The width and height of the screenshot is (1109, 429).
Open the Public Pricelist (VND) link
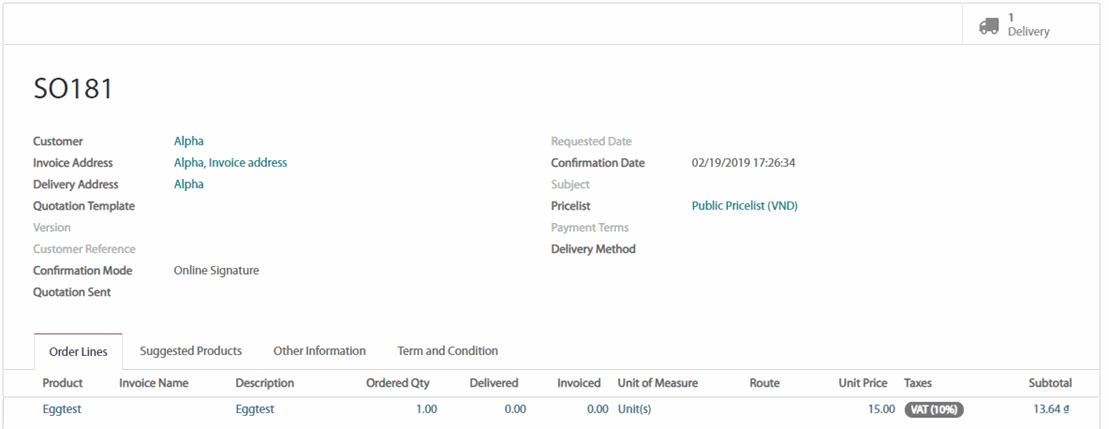(x=744, y=206)
